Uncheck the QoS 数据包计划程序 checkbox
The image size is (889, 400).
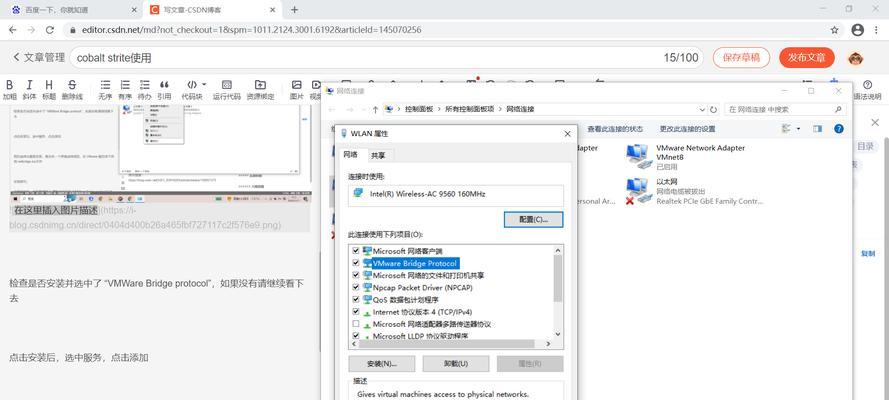coord(356,300)
